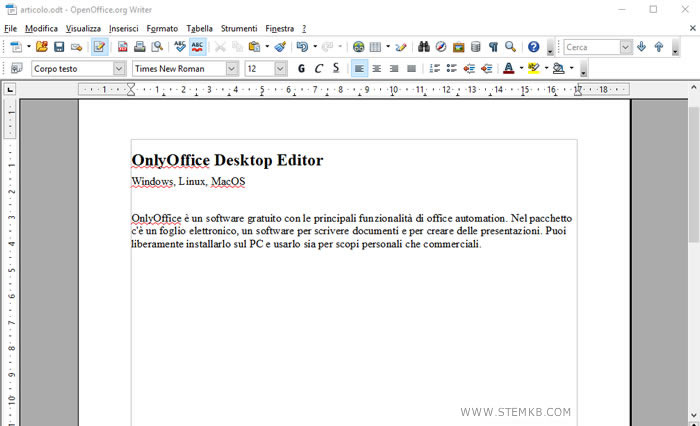
Task: Find next with the down arrow
Action: (642, 47)
